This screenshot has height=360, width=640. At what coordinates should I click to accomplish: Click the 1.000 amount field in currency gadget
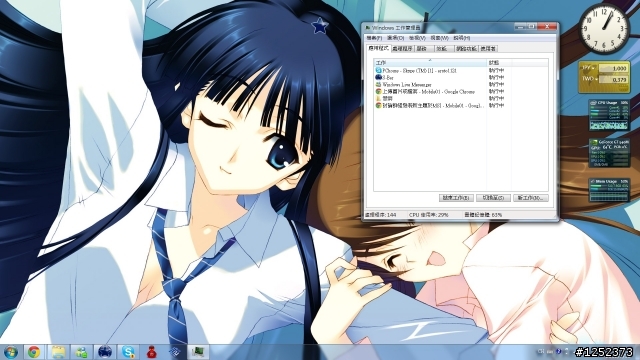click(x=613, y=68)
